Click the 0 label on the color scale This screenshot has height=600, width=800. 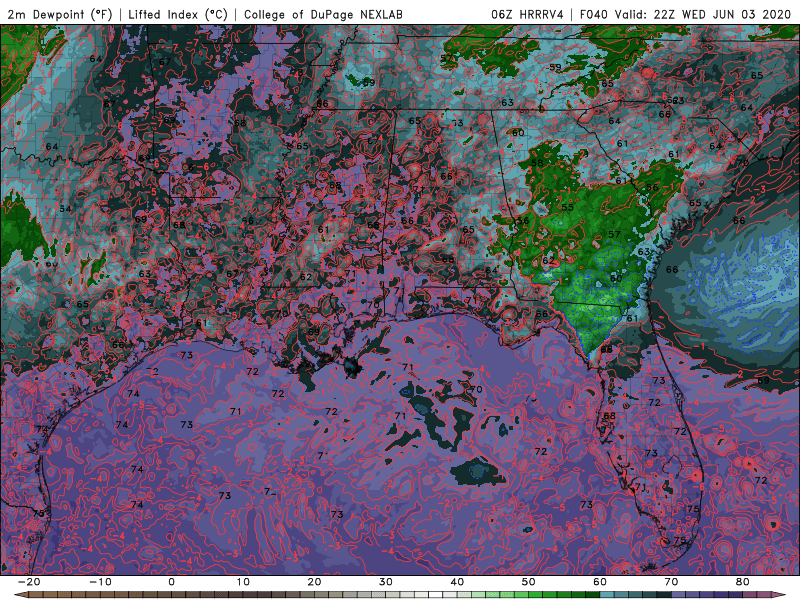pos(171,582)
